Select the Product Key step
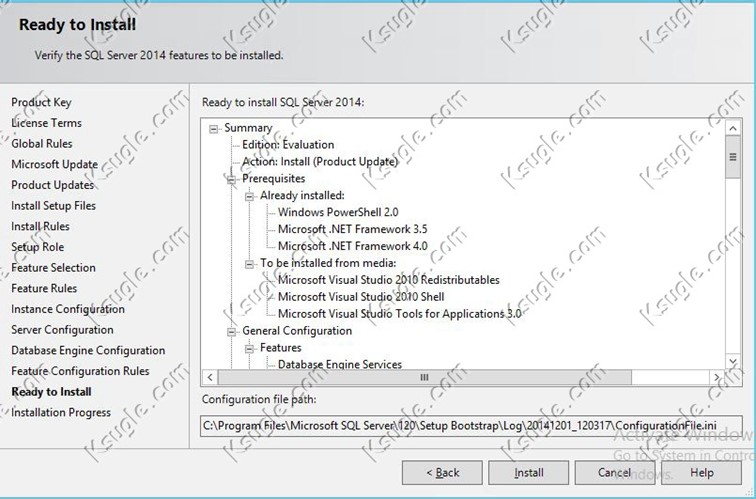 click(41, 102)
